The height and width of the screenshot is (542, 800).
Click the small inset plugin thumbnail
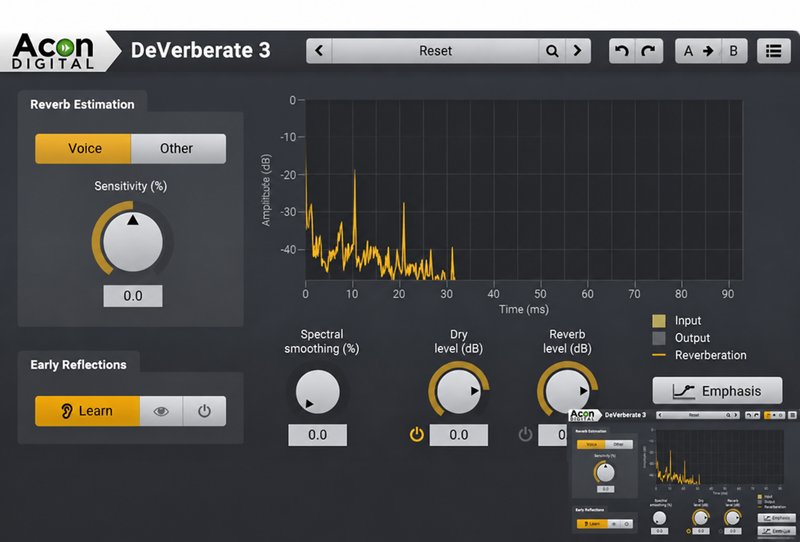(684, 474)
